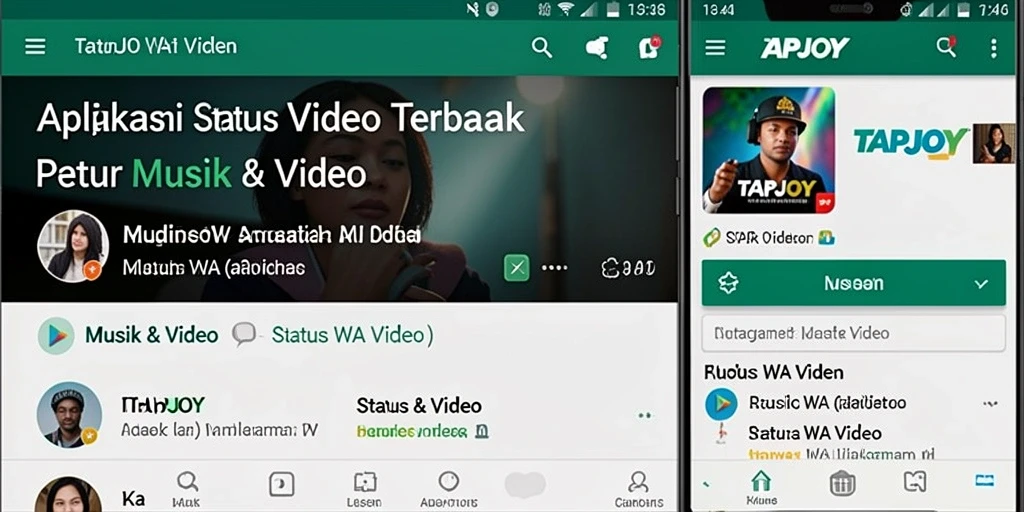Open options dots on Rtusic WA row
Image resolution: width=1024 pixels, height=512 pixels.
990,404
